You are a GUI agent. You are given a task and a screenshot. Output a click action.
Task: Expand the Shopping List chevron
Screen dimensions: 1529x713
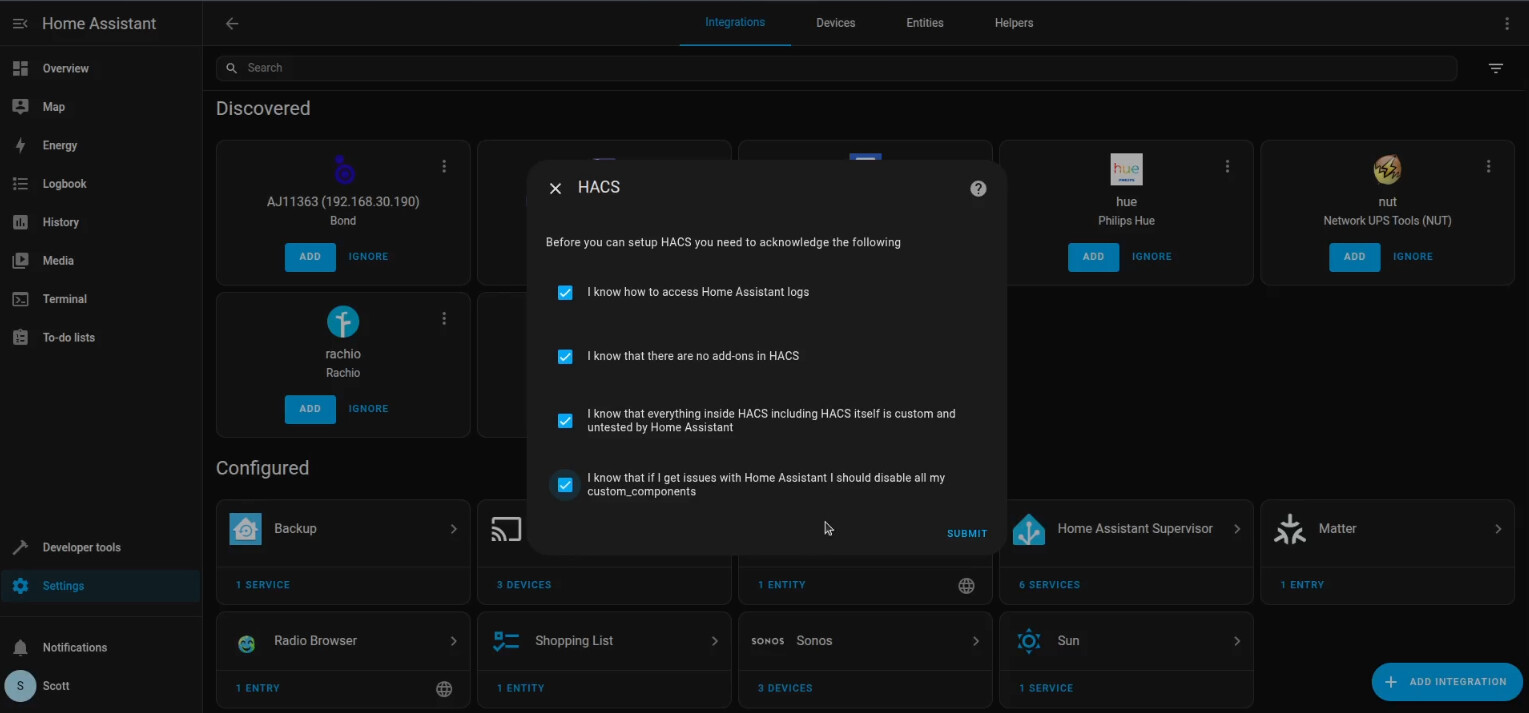click(x=714, y=641)
